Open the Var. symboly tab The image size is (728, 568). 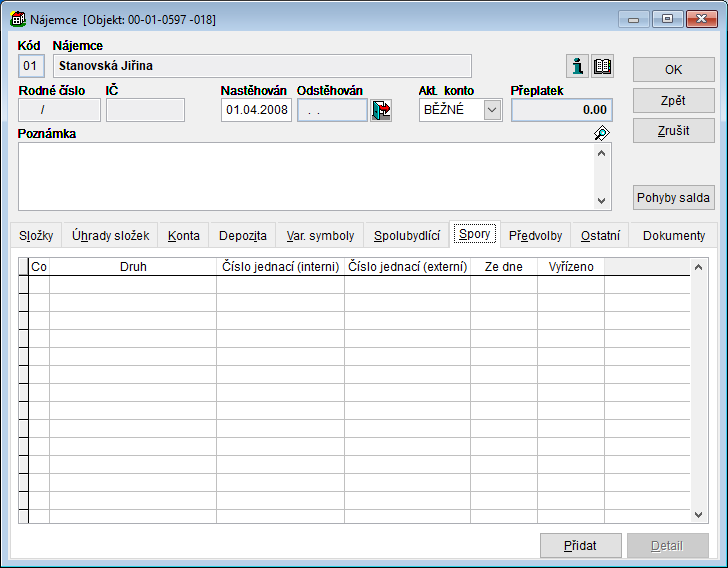point(320,236)
